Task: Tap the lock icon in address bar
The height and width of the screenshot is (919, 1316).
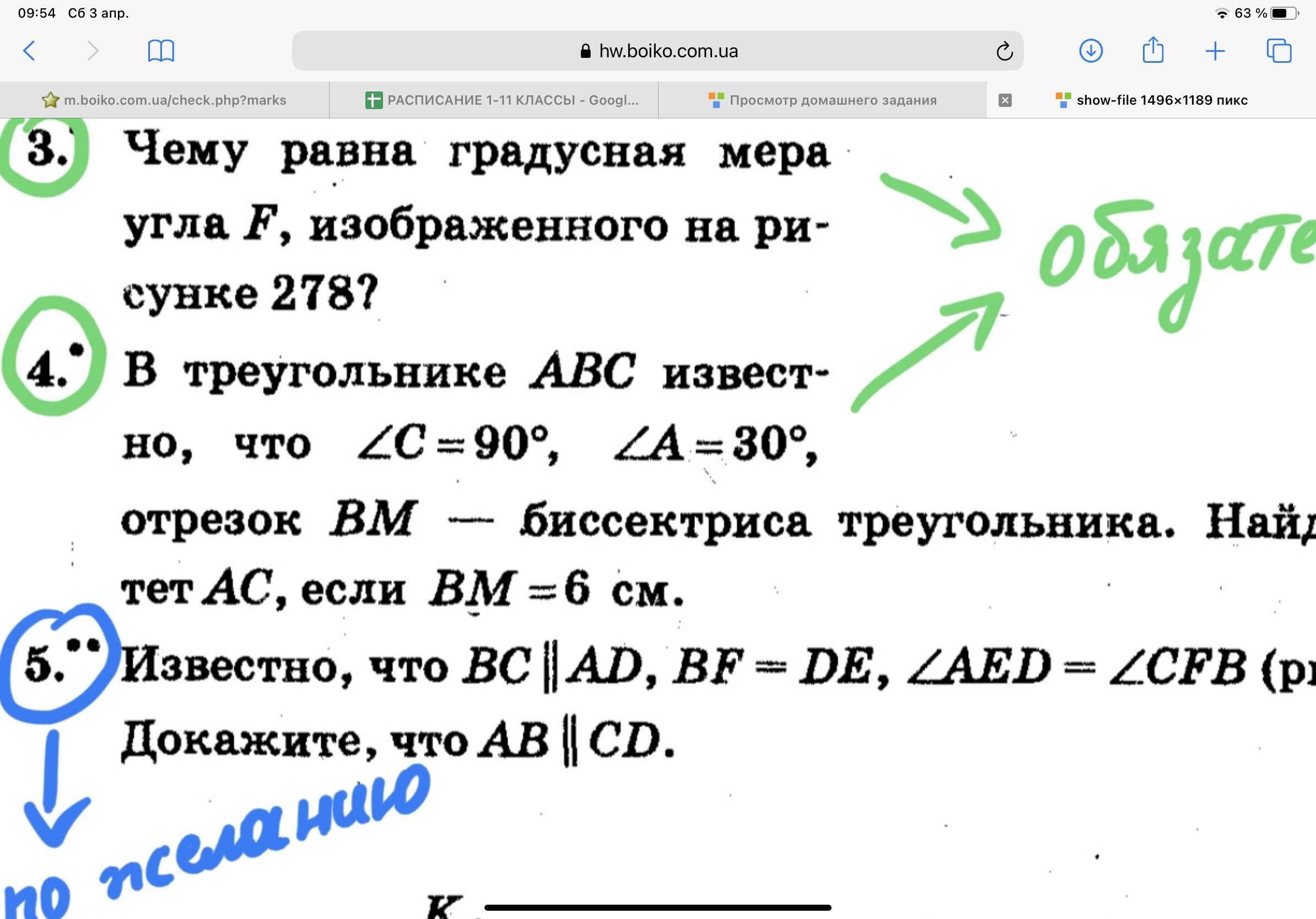Action: tap(585, 52)
